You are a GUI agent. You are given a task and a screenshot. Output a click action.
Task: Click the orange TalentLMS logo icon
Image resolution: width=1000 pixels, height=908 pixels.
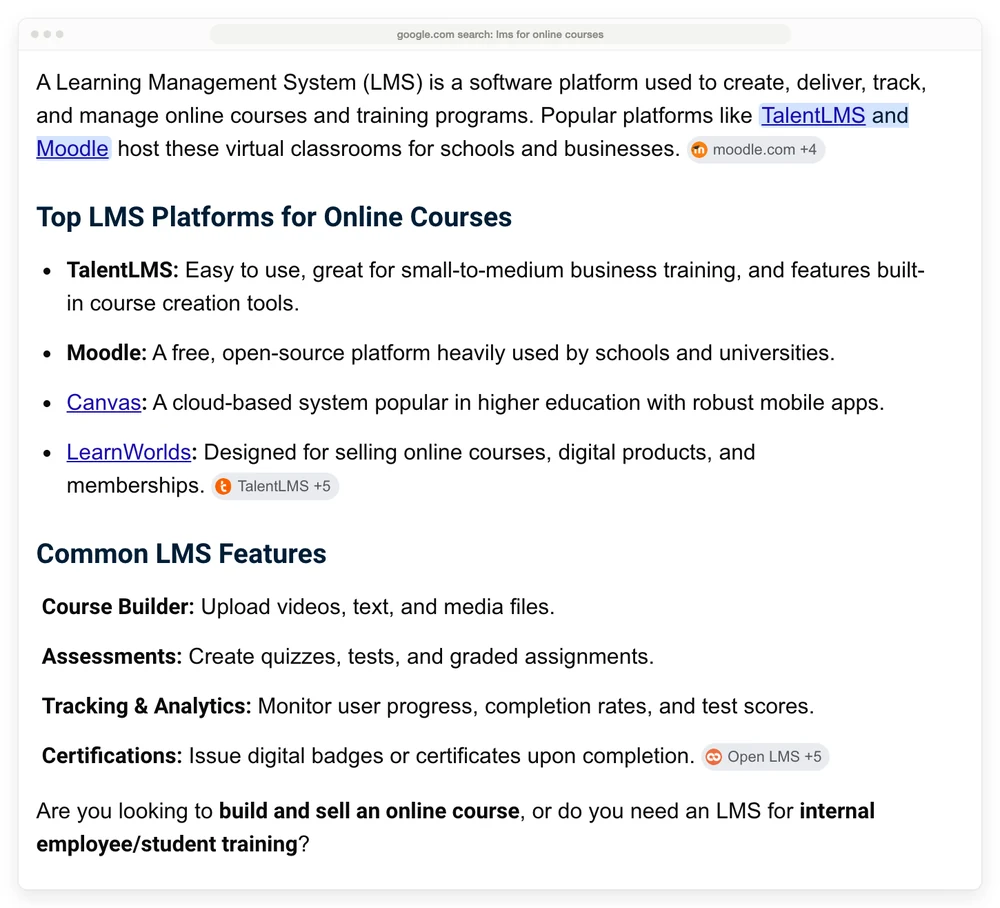pos(223,487)
